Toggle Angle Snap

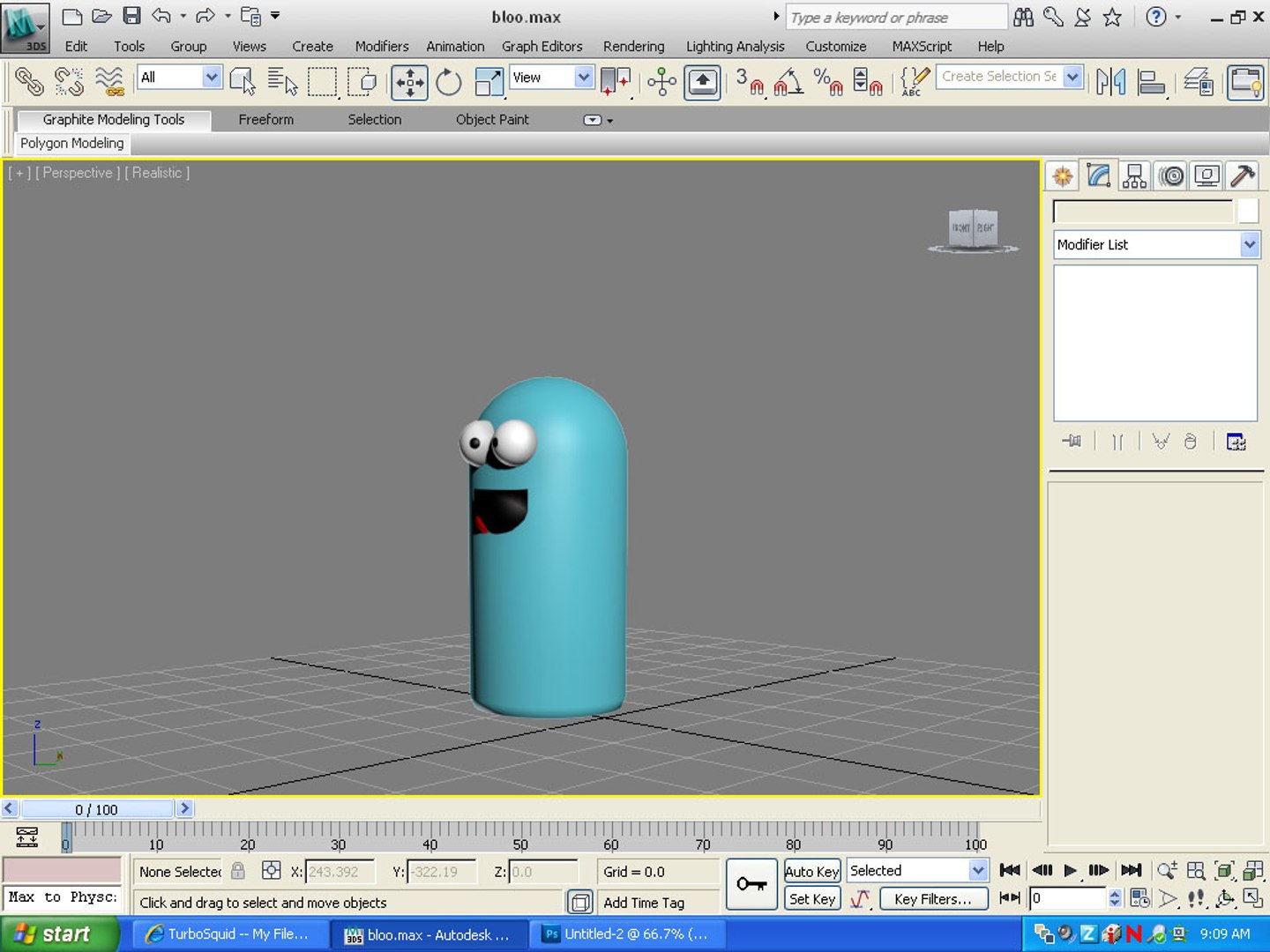tap(788, 82)
